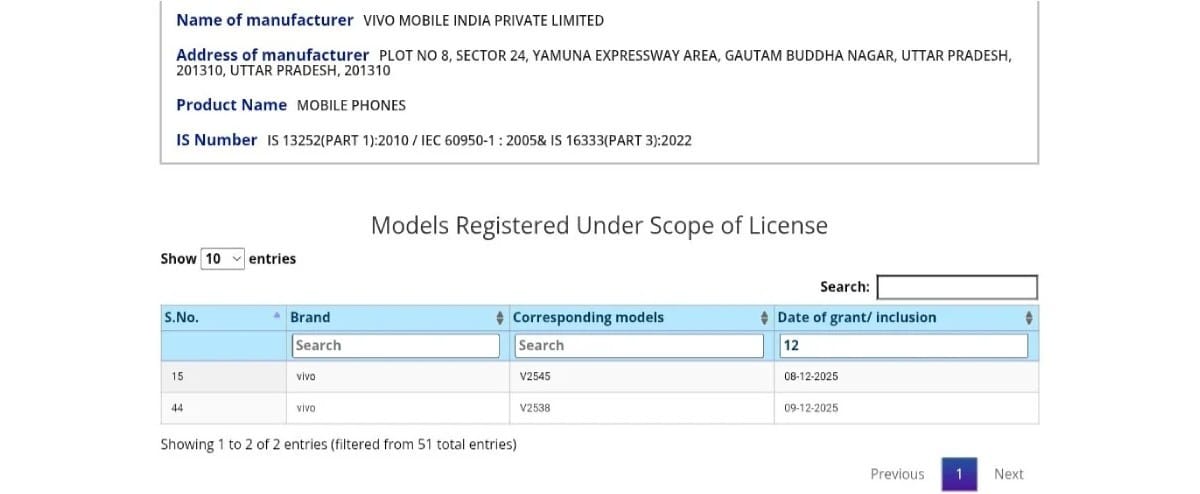Click the Date of grant/ inclusion header text
The width and height of the screenshot is (1200, 494).
pyautogui.click(x=857, y=317)
